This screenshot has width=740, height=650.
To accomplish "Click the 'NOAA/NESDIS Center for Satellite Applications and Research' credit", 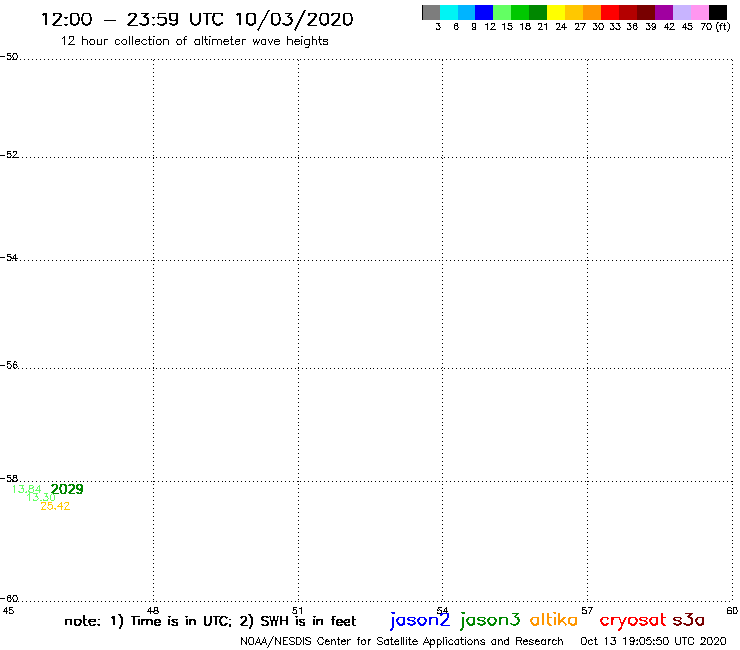I will 402,641.
